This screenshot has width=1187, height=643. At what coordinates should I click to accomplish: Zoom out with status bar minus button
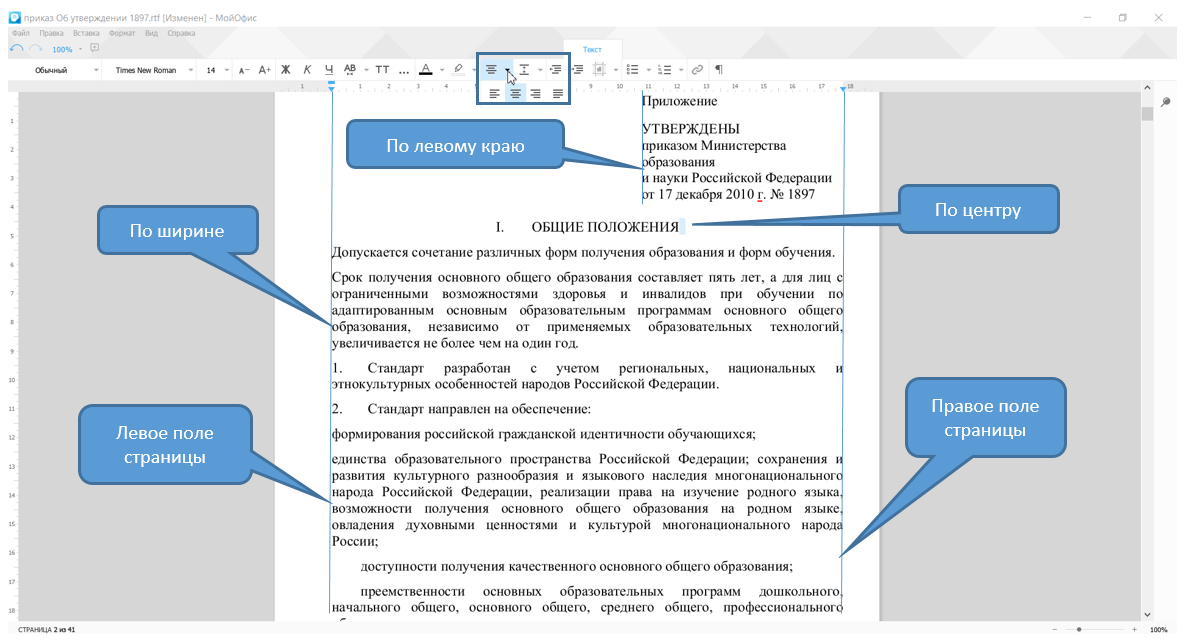pyautogui.click(x=1055, y=629)
